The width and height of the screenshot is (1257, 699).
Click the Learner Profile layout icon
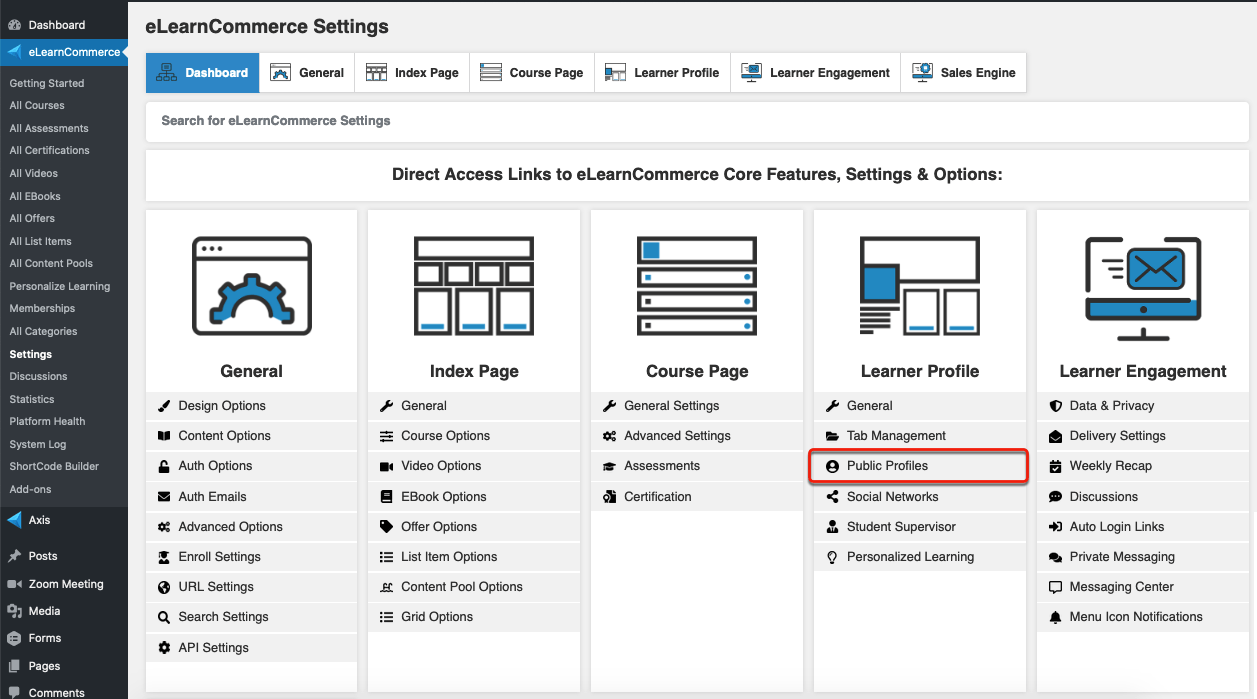[x=920, y=285]
